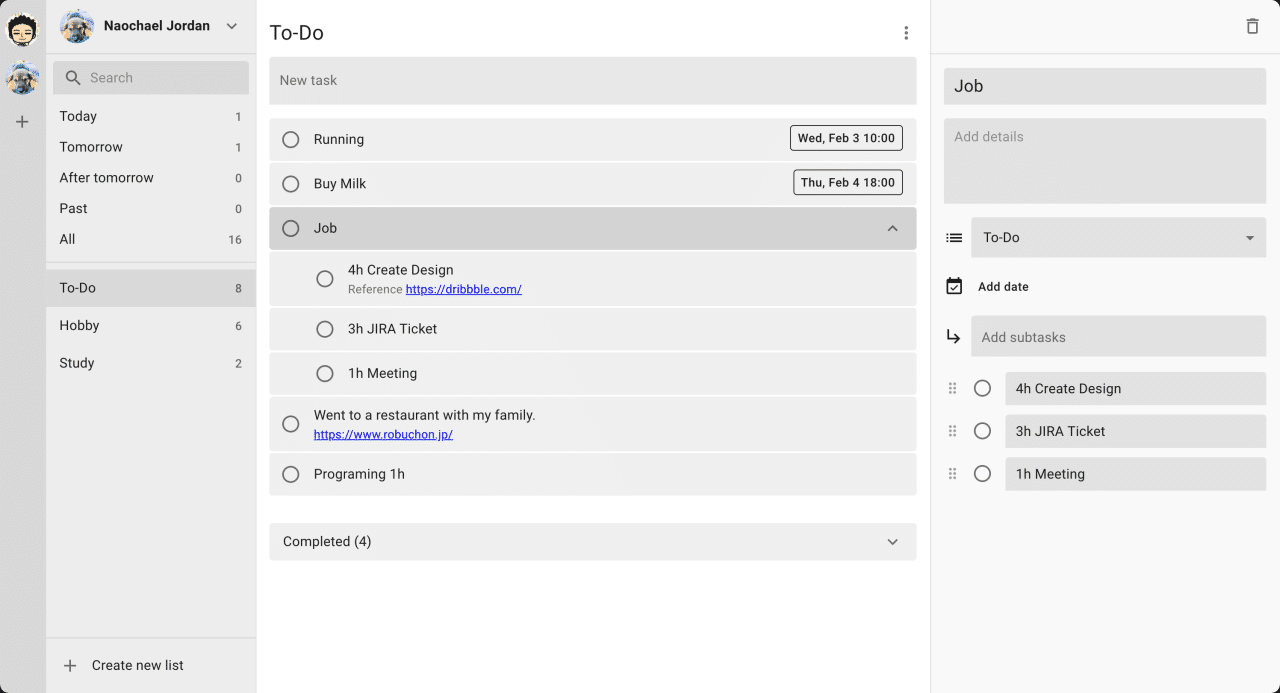Complete the 4h Create Design subtask in list
1280x693 pixels.
click(x=325, y=279)
